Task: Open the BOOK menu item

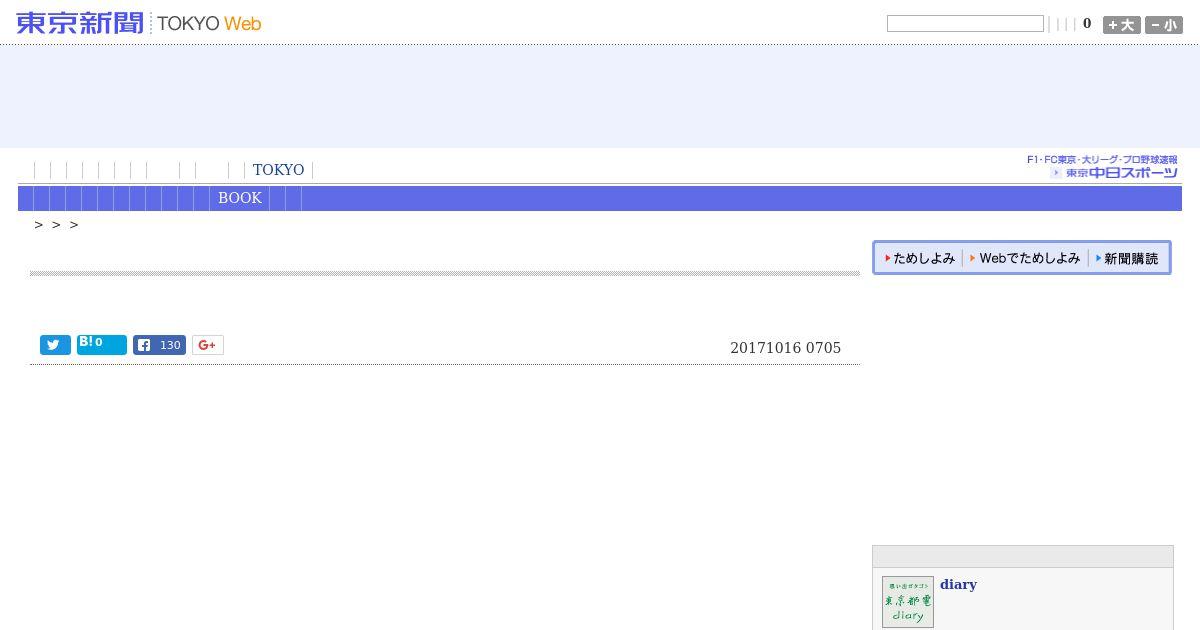Action: point(240,198)
